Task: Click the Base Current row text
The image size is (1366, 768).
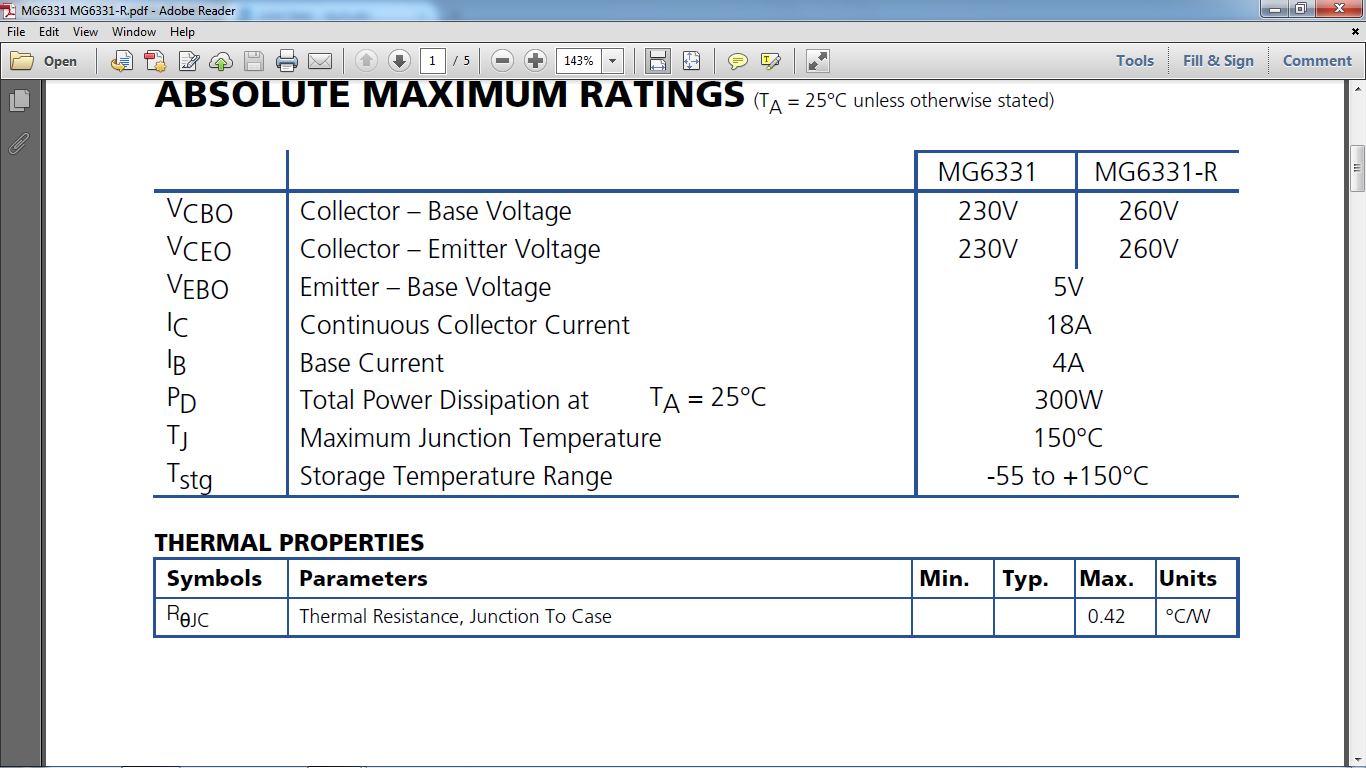Action: click(372, 363)
